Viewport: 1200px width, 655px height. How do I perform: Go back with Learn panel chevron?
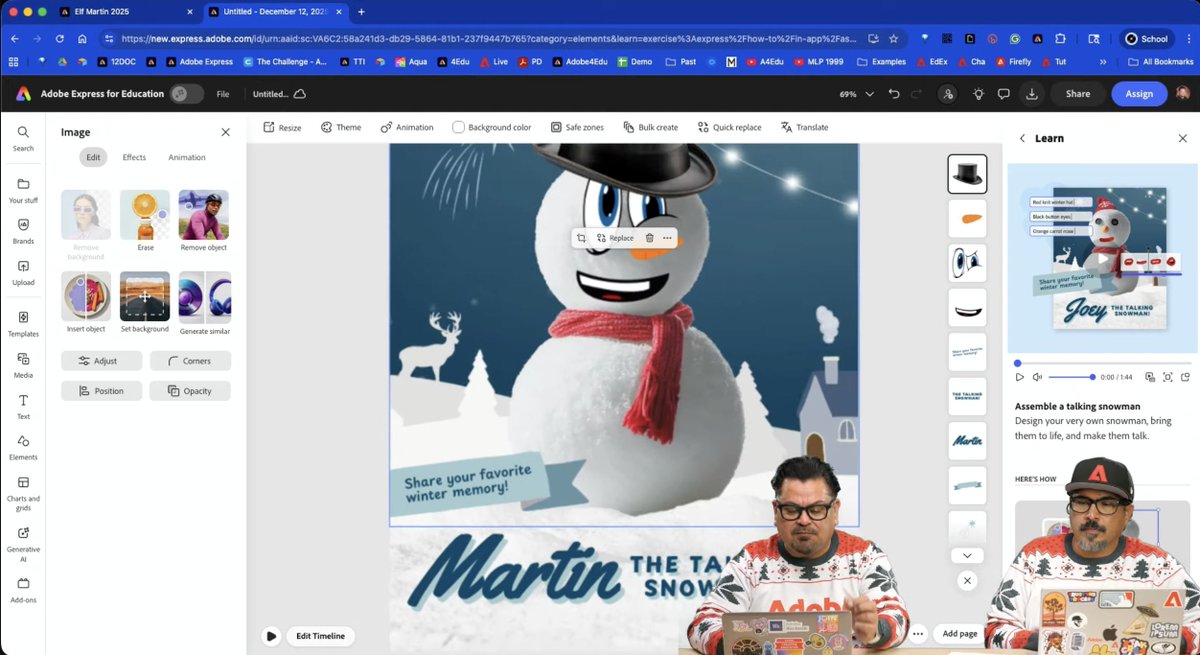[x=1022, y=138]
